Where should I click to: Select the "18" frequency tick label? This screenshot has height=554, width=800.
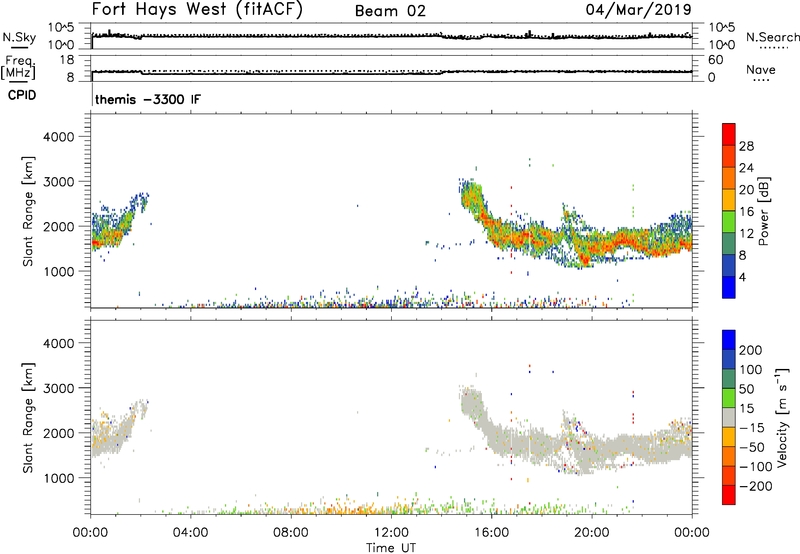(67, 60)
